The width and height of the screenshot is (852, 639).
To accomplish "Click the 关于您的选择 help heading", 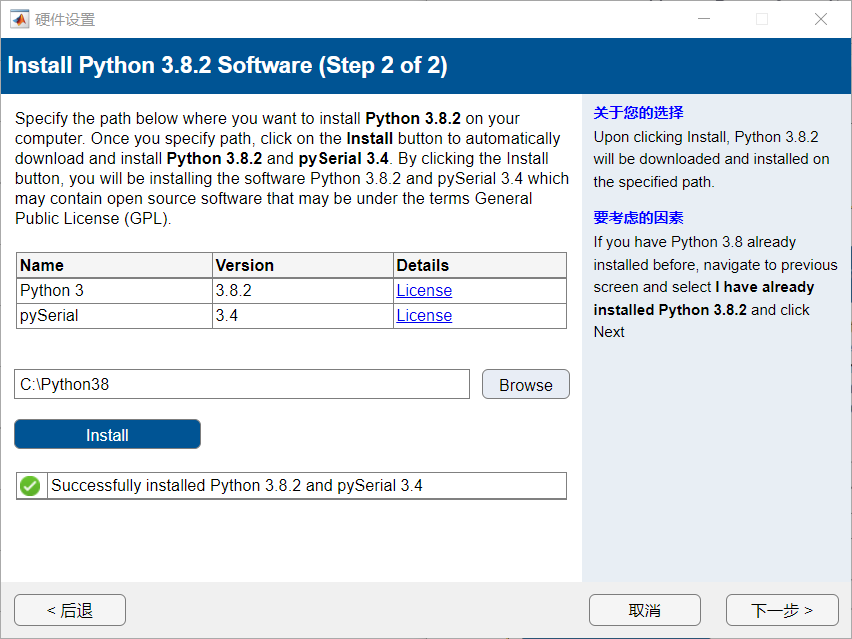I will click(638, 113).
